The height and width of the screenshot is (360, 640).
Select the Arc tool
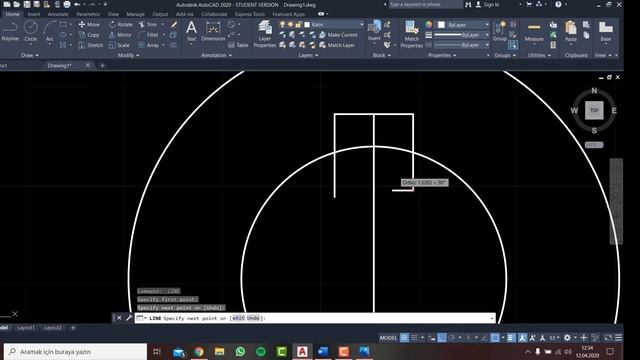[49, 31]
